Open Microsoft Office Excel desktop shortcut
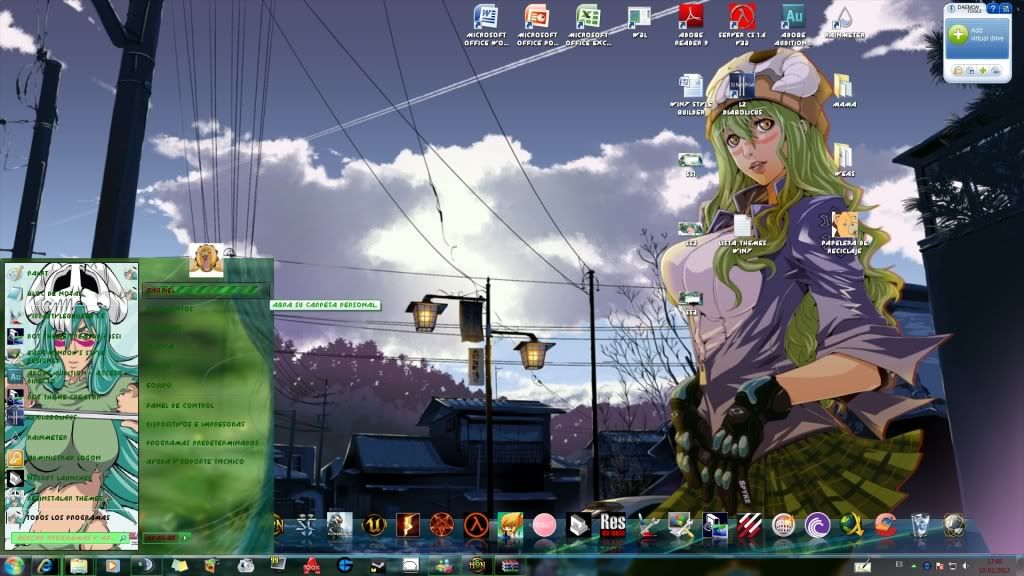1024x576 pixels. [588, 25]
